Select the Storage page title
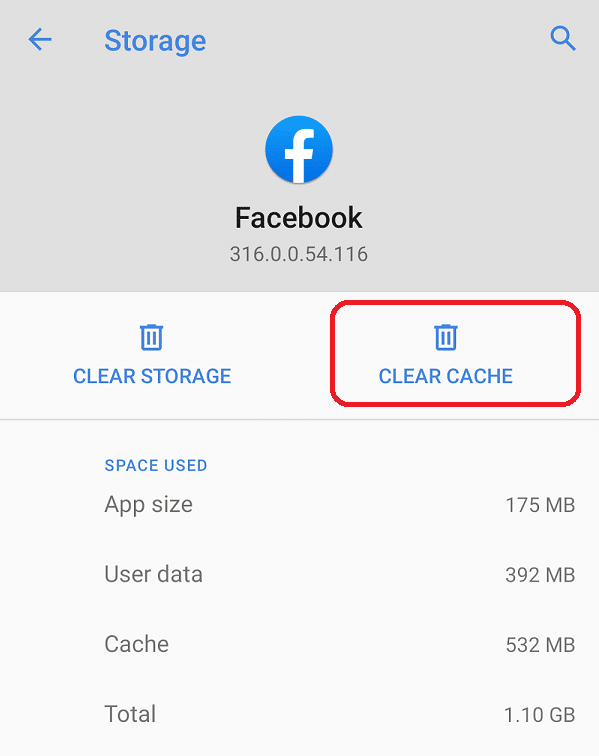The width and height of the screenshot is (599, 756). pyautogui.click(x=155, y=40)
